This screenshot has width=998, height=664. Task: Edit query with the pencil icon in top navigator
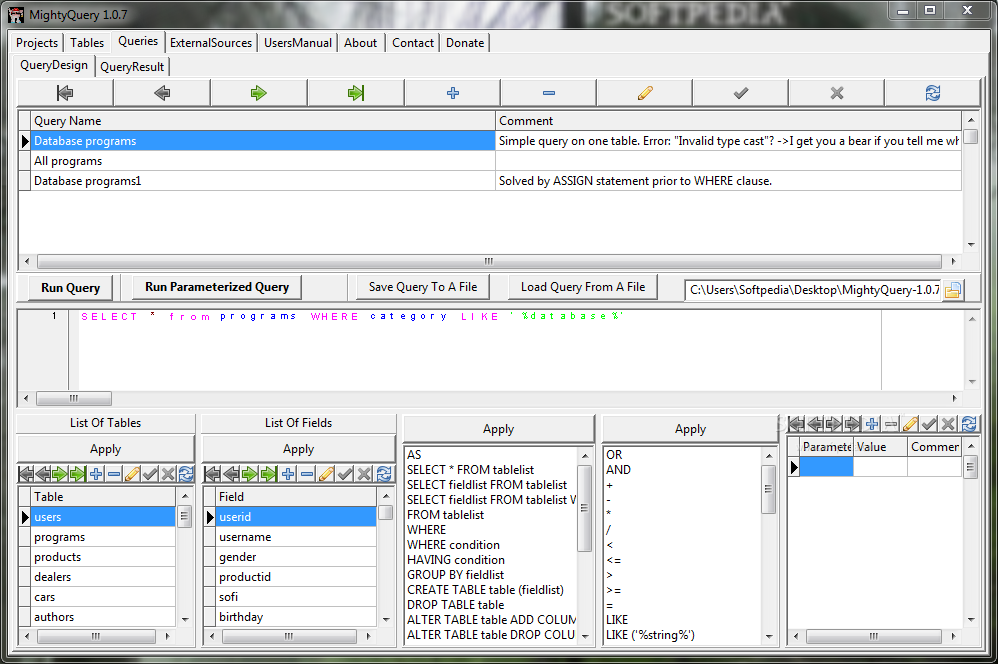tap(645, 93)
